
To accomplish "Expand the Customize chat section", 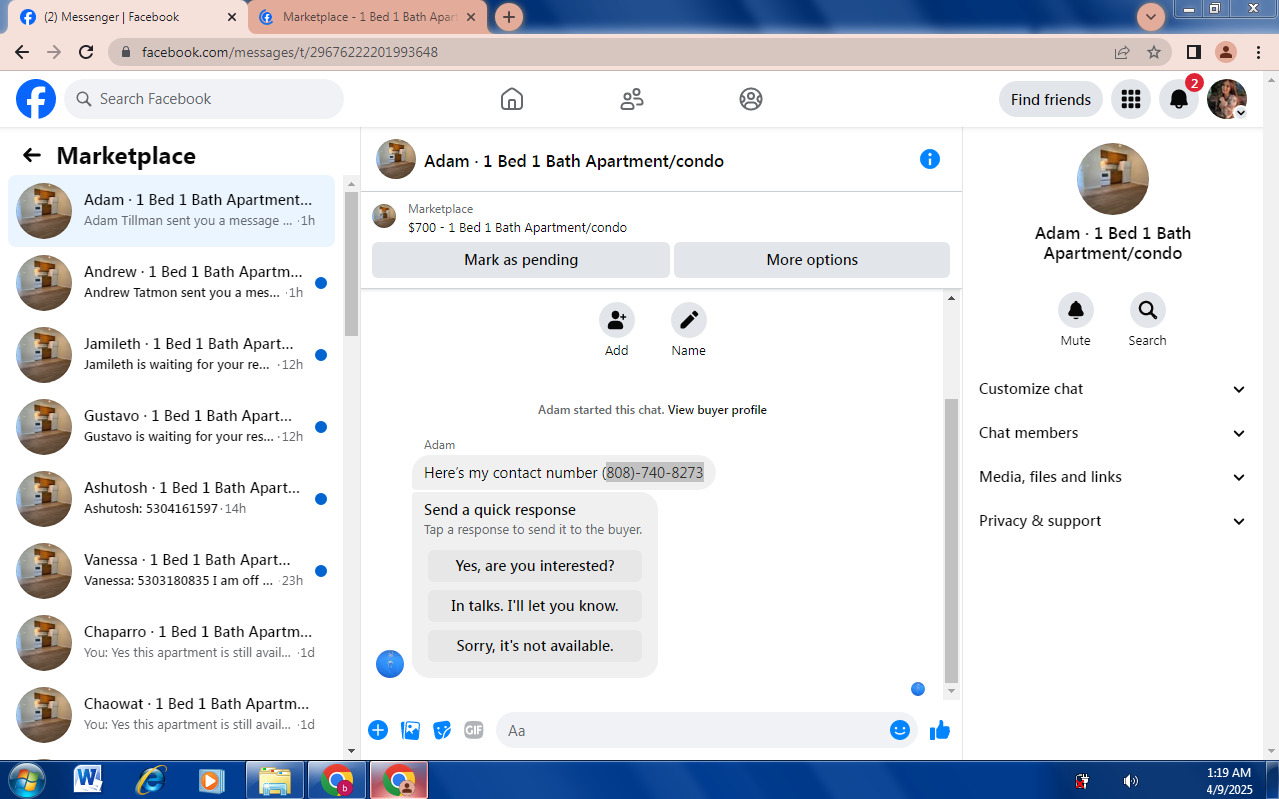I will click(1113, 389).
